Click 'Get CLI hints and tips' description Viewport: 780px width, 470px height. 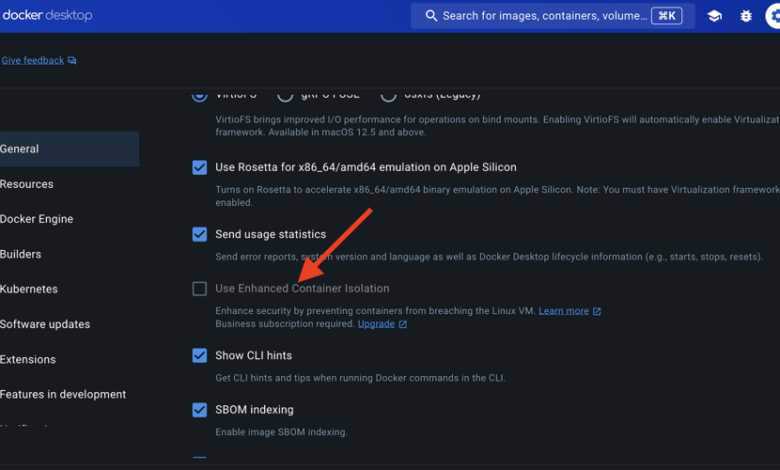coord(360,378)
